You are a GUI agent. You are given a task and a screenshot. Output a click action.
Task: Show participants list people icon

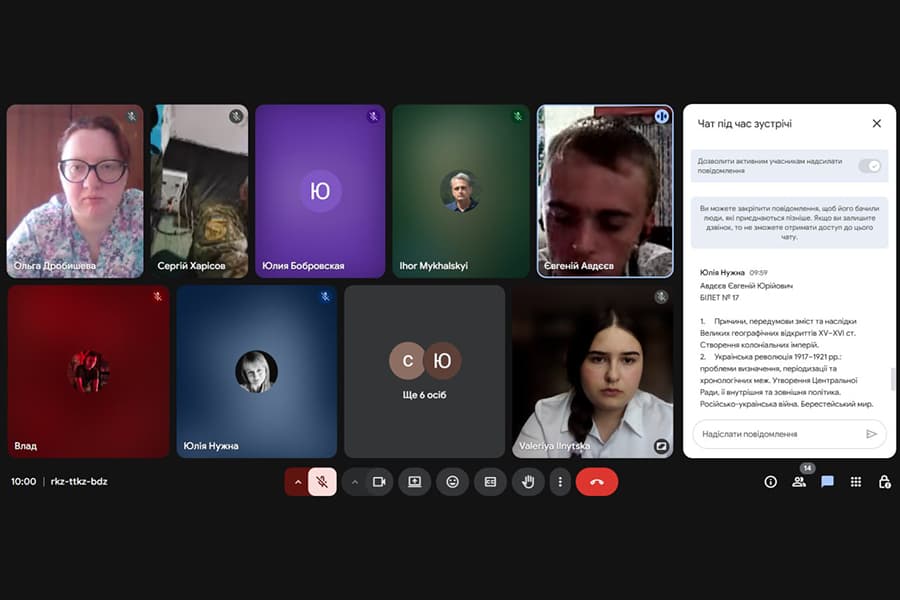point(799,482)
